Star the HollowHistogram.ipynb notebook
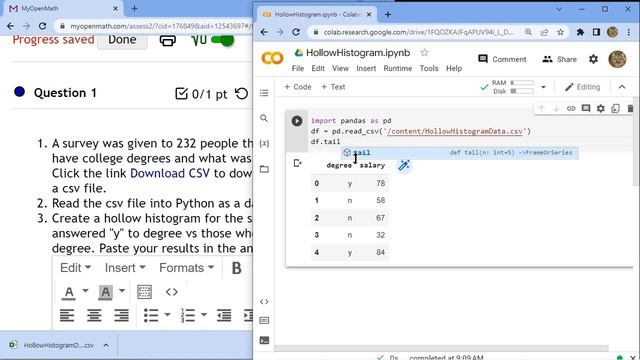Image resolution: width=640 pixels, height=360 pixels. (424, 53)
